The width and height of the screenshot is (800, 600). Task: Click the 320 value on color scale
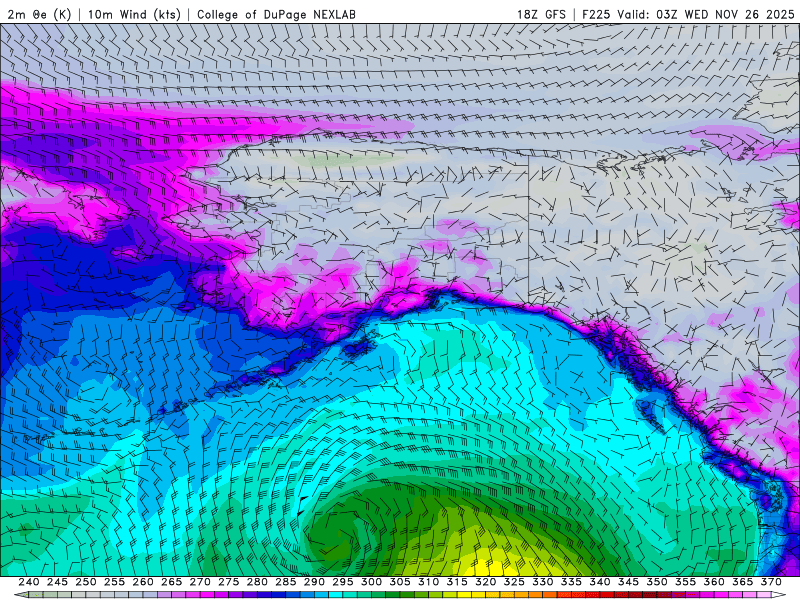coord(486,582)
